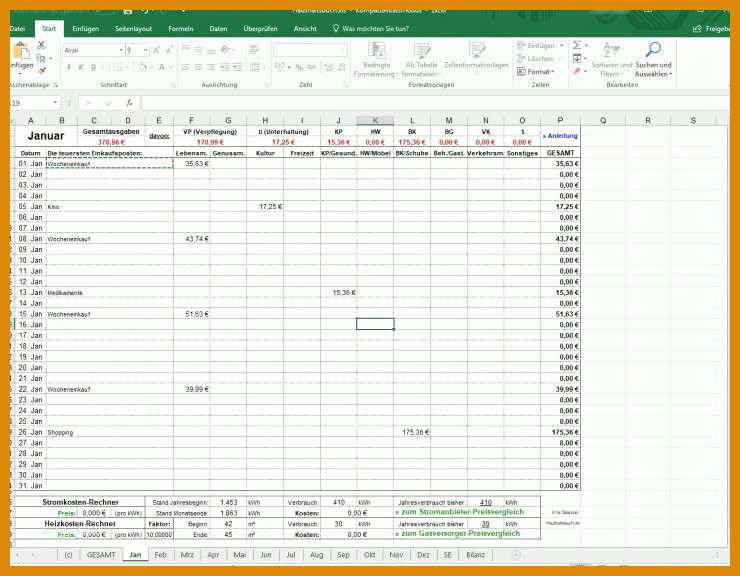Switch to the Dez sheet tab
This screenshot has height=576, width=740.
pos(423,555)
